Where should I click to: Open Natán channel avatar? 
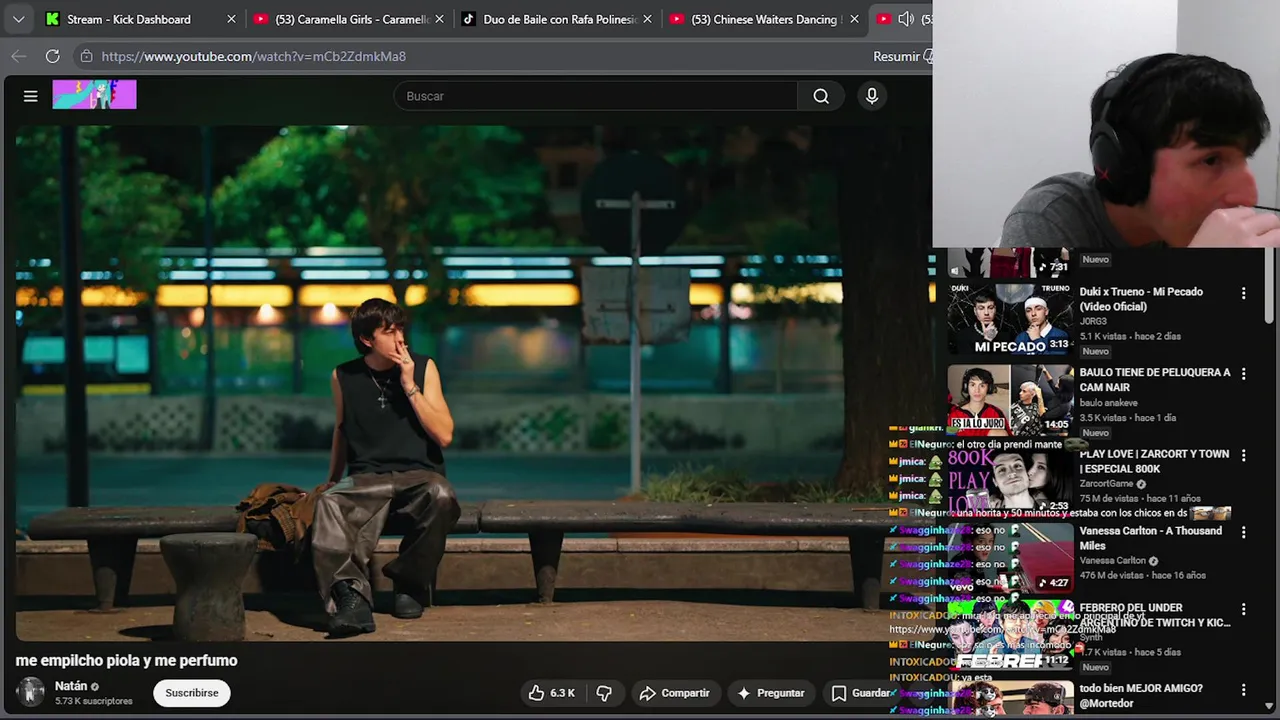pyautogui.click(x=31, y=692)
